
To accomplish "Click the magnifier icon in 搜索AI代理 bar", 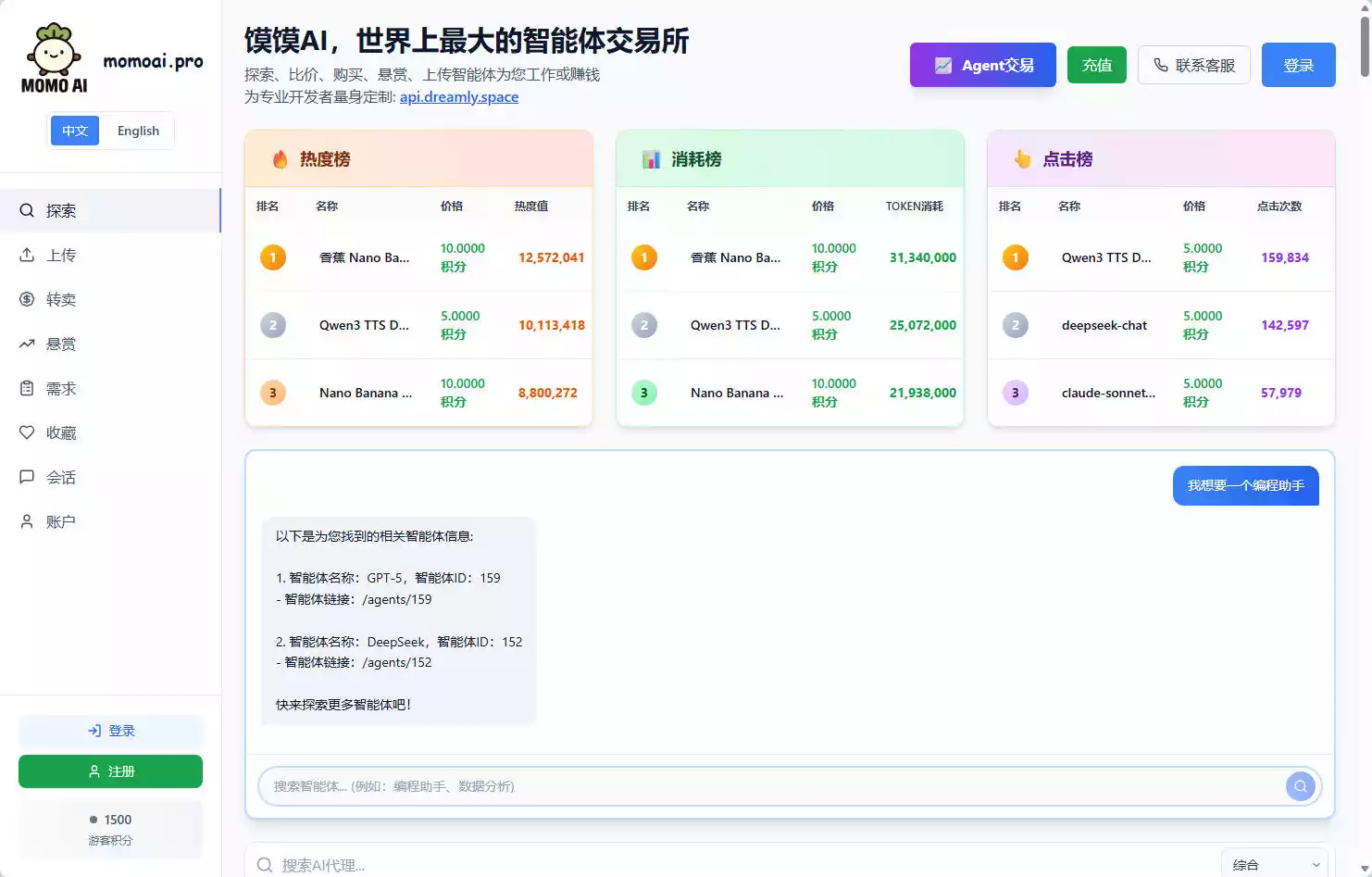I will (x=265, y=865).
